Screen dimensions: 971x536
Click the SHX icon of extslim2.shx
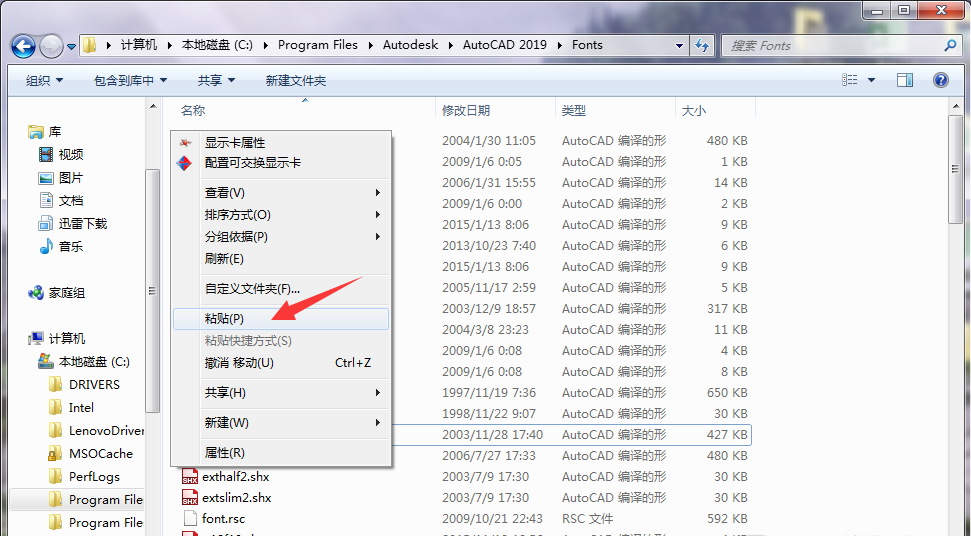pos(189,498)
